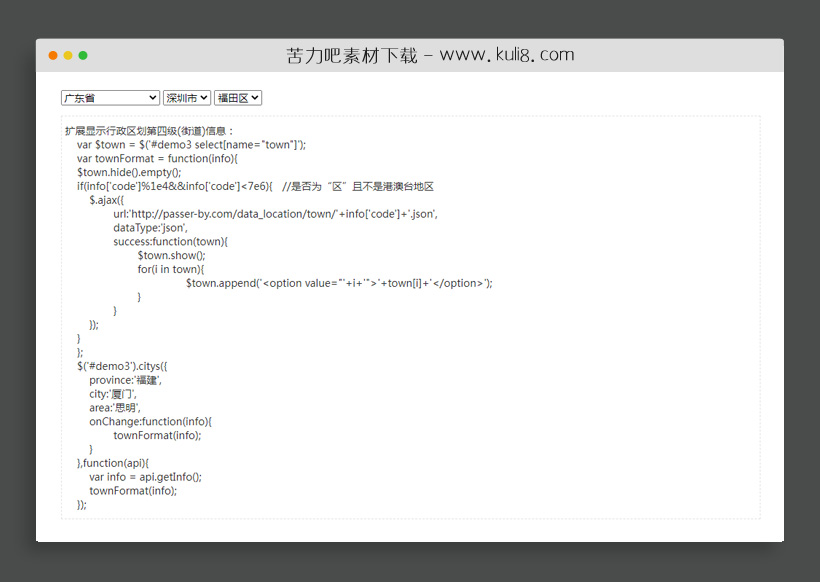Open the 福田区 district dropdown
This screenshot has height=582, width=820.
238,98
